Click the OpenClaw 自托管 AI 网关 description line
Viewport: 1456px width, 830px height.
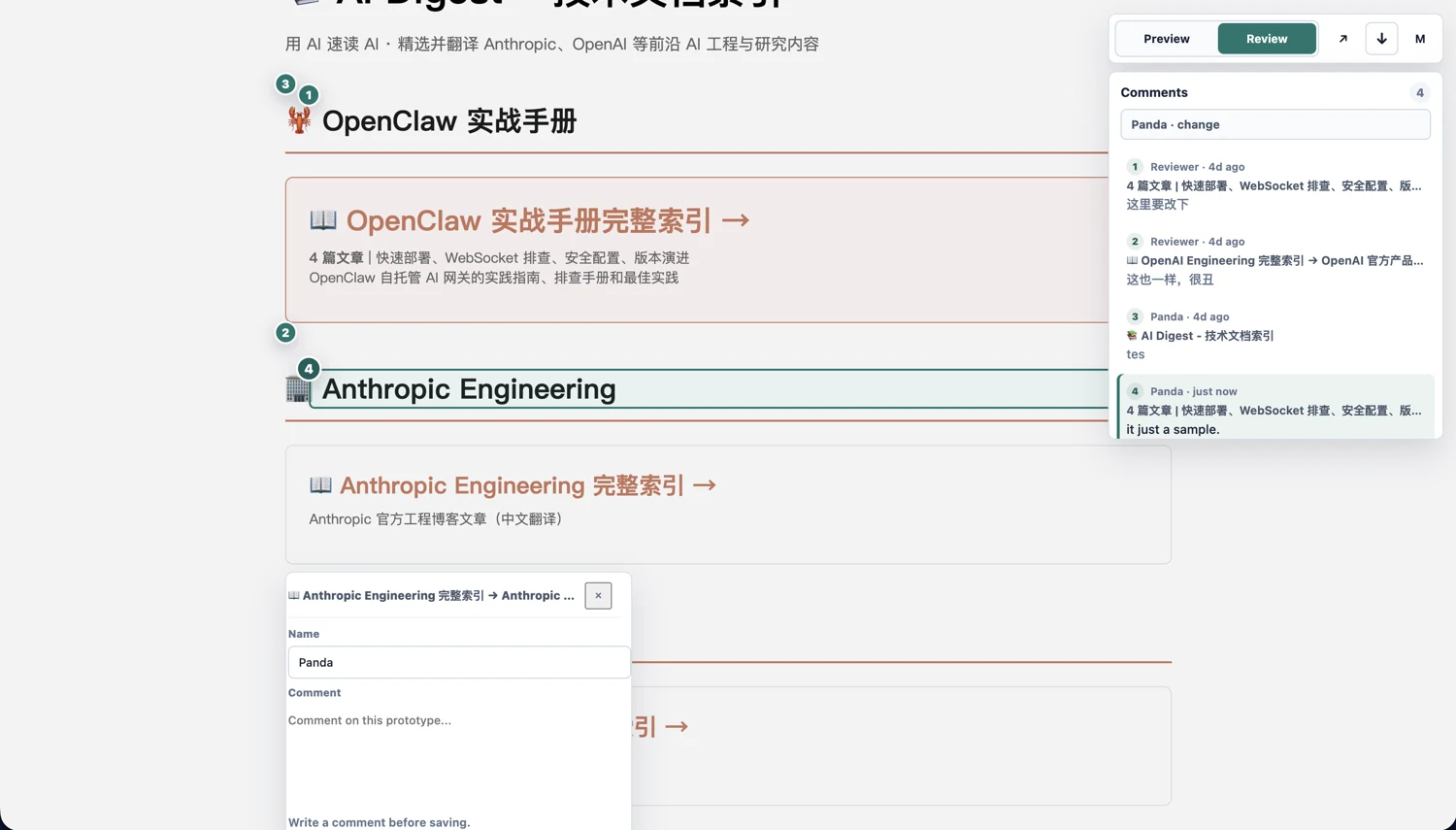493,278
